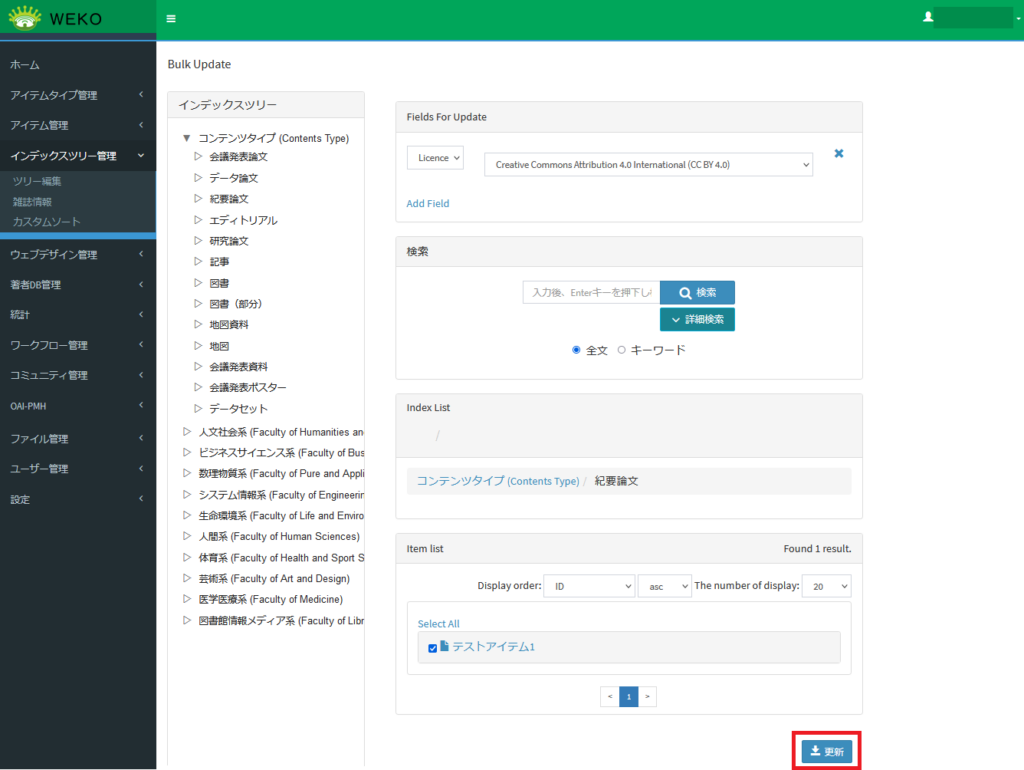Select the キーワード radio button
The width and height of the screenshot is (1024, 770).
(x=621, y=350)
